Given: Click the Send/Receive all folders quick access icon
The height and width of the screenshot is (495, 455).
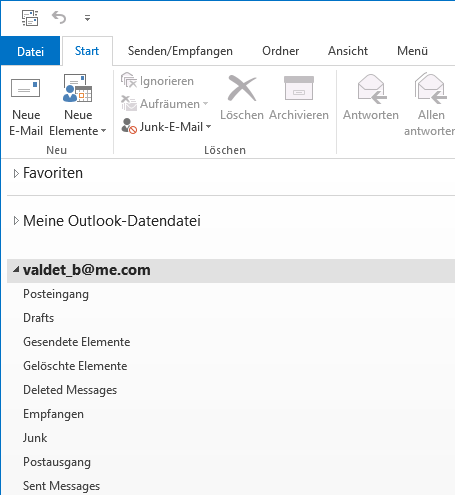Looking at the screenshot, I should pos(30,18).
